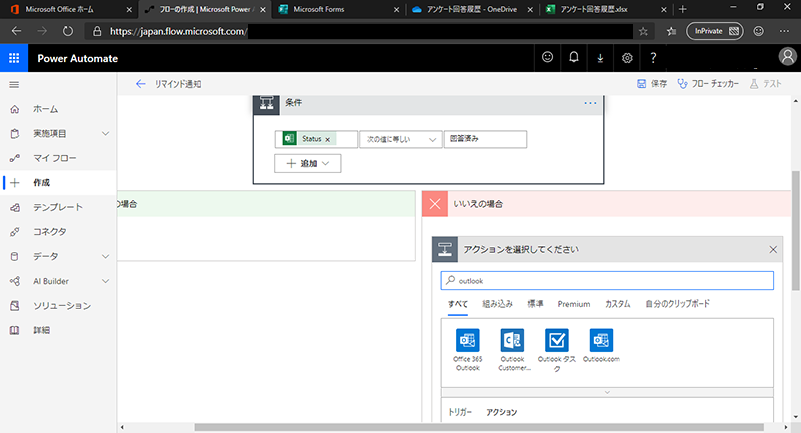Switch to the 標準 filter tab
The image size is (801, 433).
(535, 304)
